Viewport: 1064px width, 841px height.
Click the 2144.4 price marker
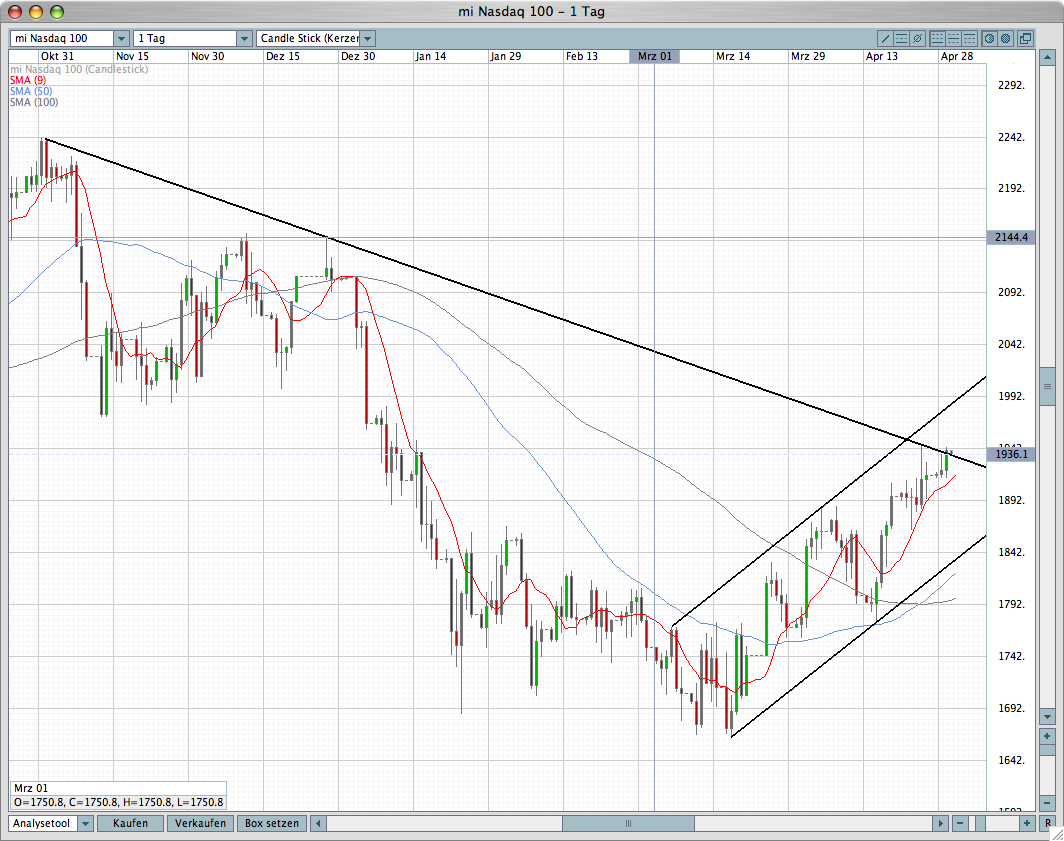pyautogui.click(x=1011, y=238)
